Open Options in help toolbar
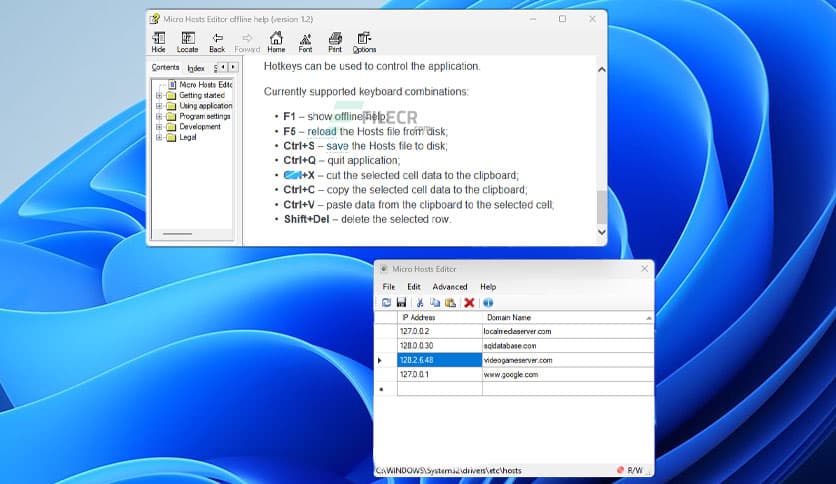 click(364, 42)
